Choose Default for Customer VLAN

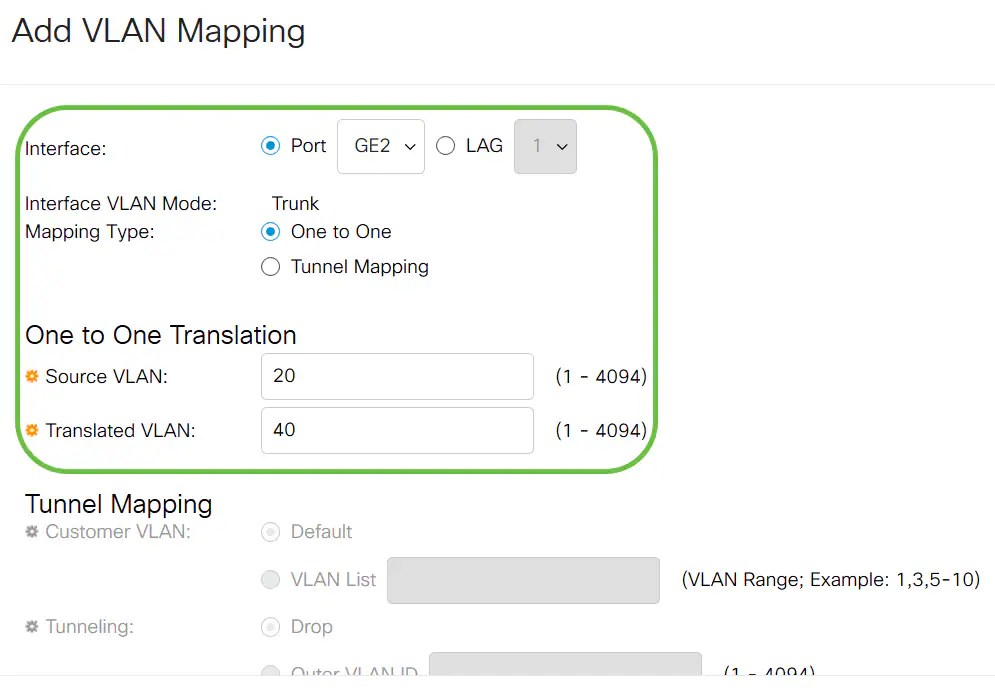[270, 532]
